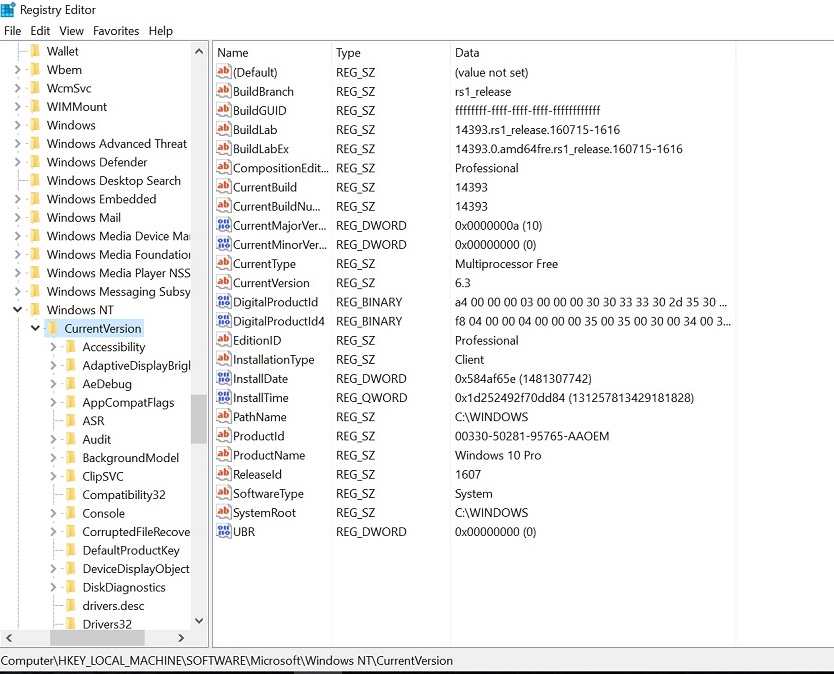Click the 'Windows 10 Pro' data cell

498,455
